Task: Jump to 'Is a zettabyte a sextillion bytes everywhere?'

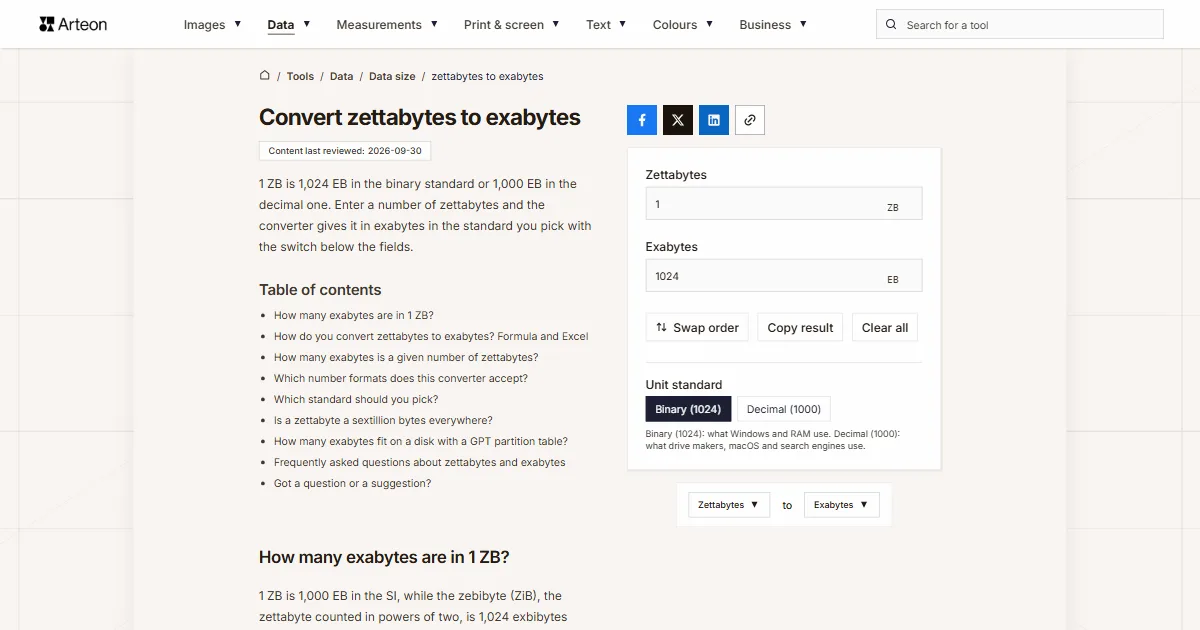Action: click(x=383, y=420)
